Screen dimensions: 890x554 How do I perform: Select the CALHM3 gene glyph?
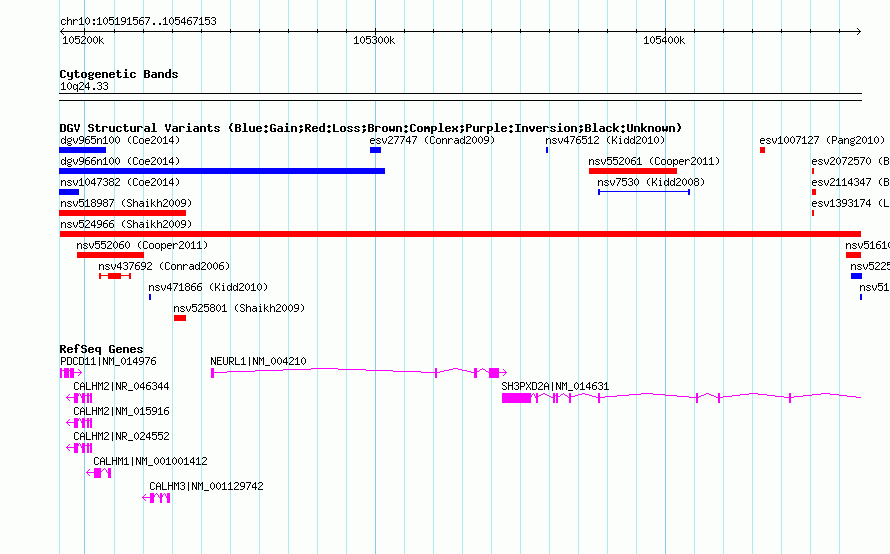click(156, 498)
